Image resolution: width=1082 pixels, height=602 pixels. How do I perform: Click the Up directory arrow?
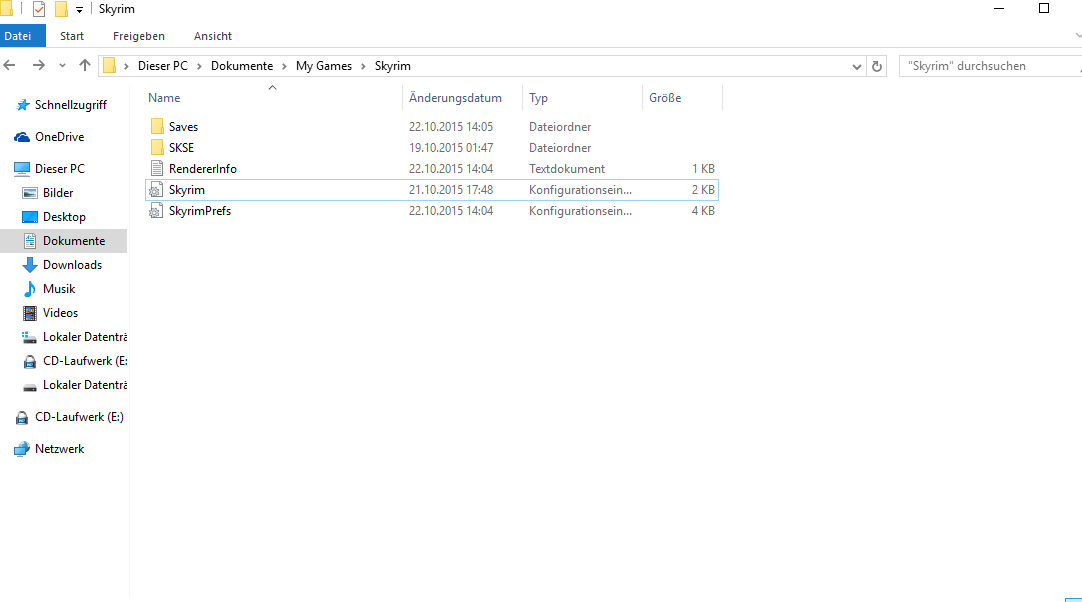[85, 65]
